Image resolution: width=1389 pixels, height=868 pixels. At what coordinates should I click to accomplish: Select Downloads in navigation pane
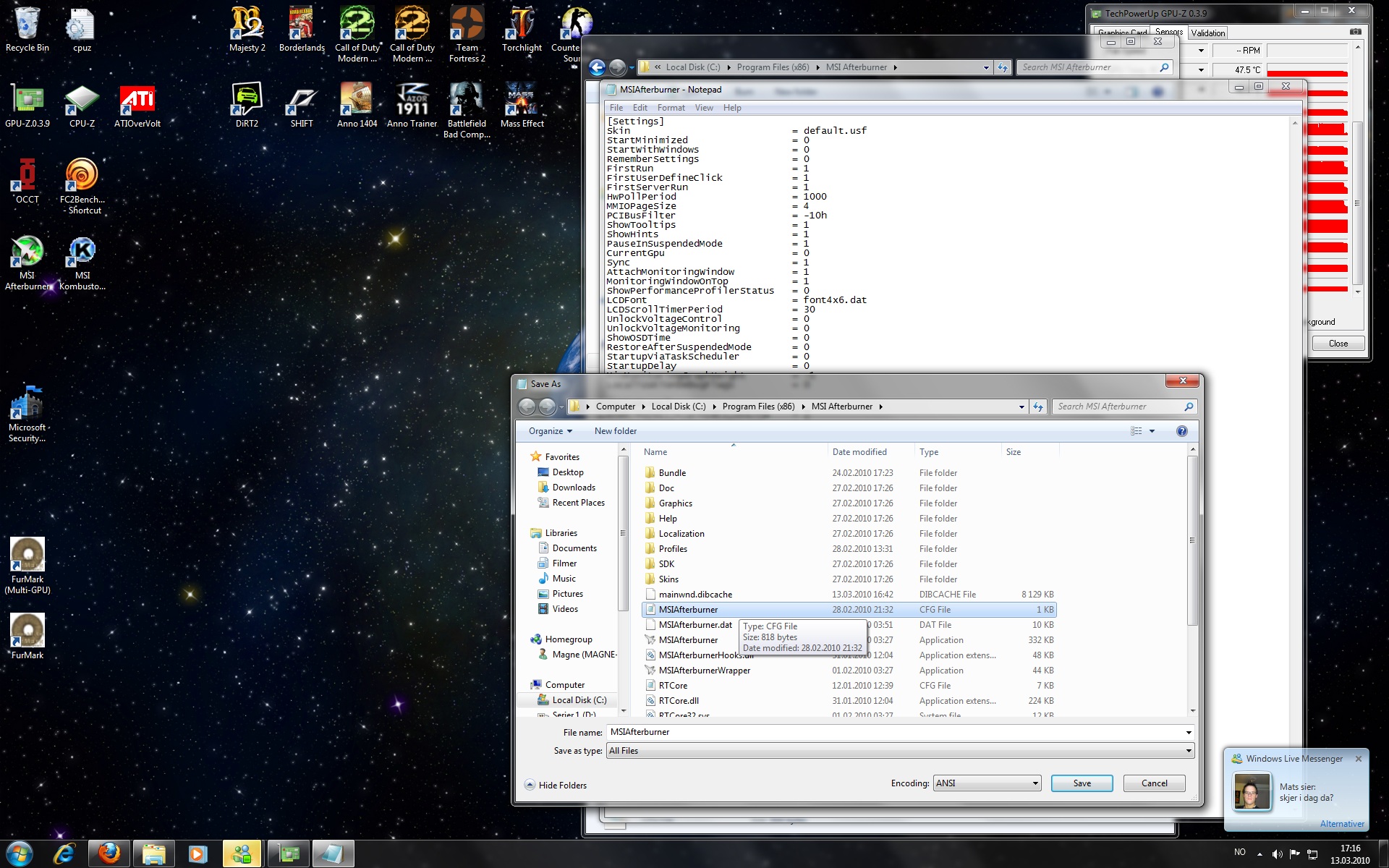(574, 488)
